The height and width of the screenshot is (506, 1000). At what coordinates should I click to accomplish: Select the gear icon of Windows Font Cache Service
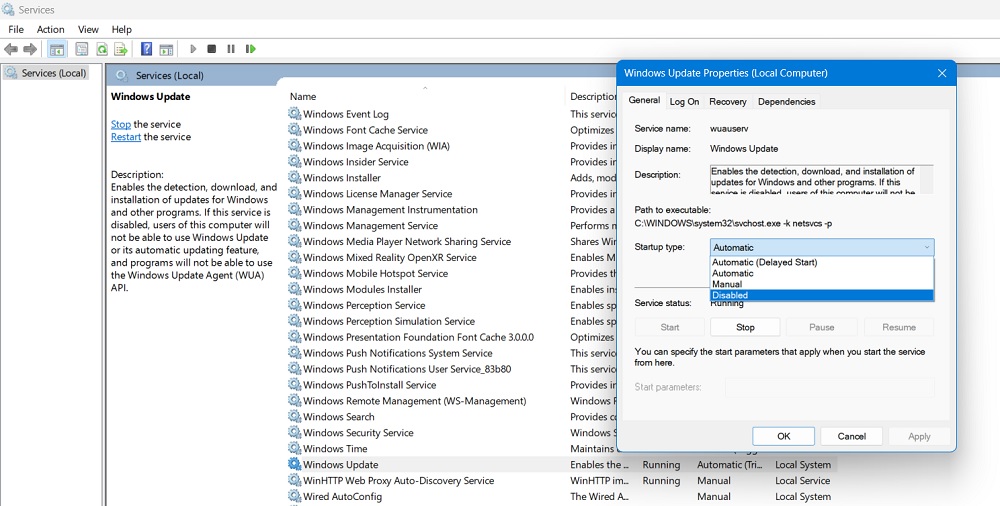(294, 130)
